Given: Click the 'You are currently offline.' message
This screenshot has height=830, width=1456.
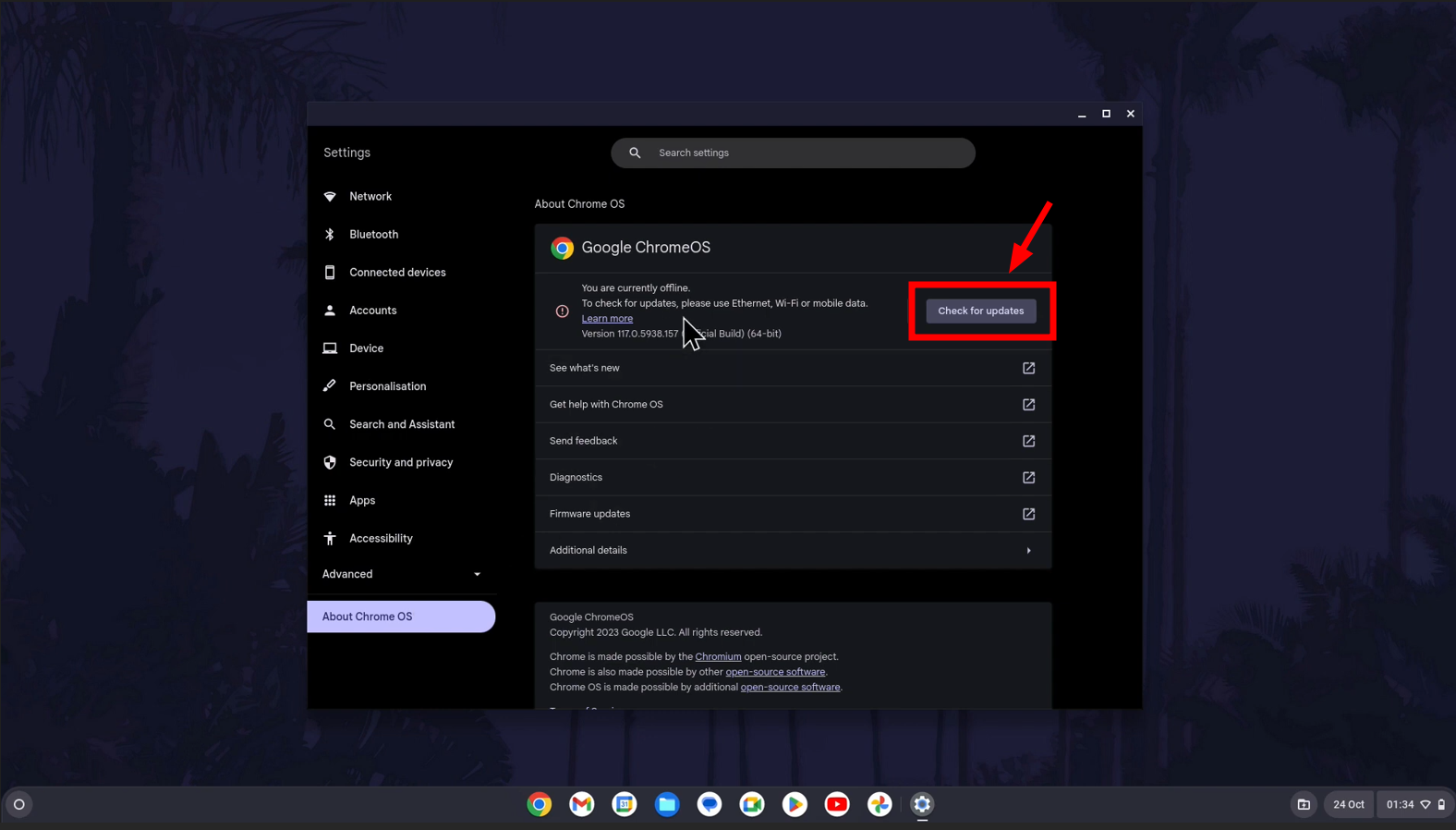Looking at the screenshot, I should point(636,288).
